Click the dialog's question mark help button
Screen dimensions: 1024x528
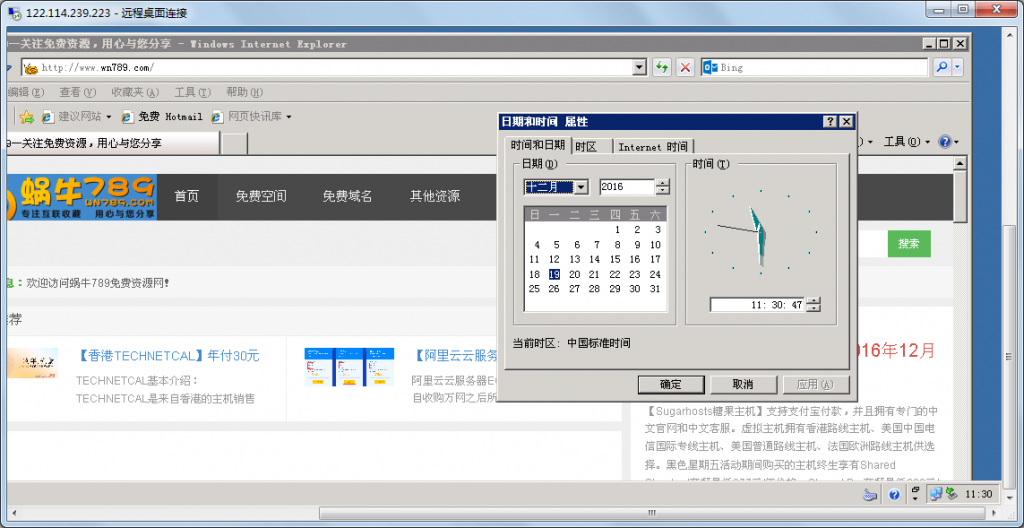pos(830,121)
